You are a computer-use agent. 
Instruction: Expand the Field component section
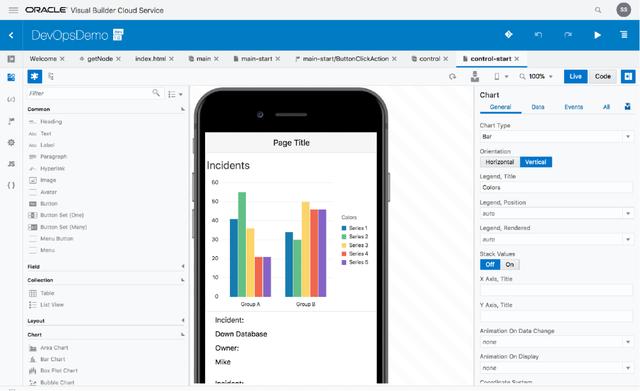[106, 267]
